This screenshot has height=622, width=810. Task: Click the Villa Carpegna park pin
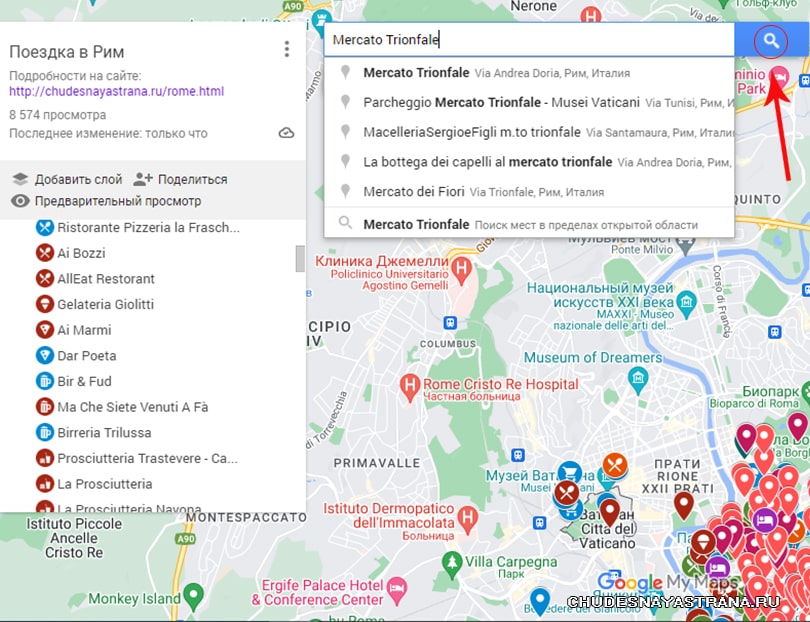pyautogui.click(x=453, y=565)
